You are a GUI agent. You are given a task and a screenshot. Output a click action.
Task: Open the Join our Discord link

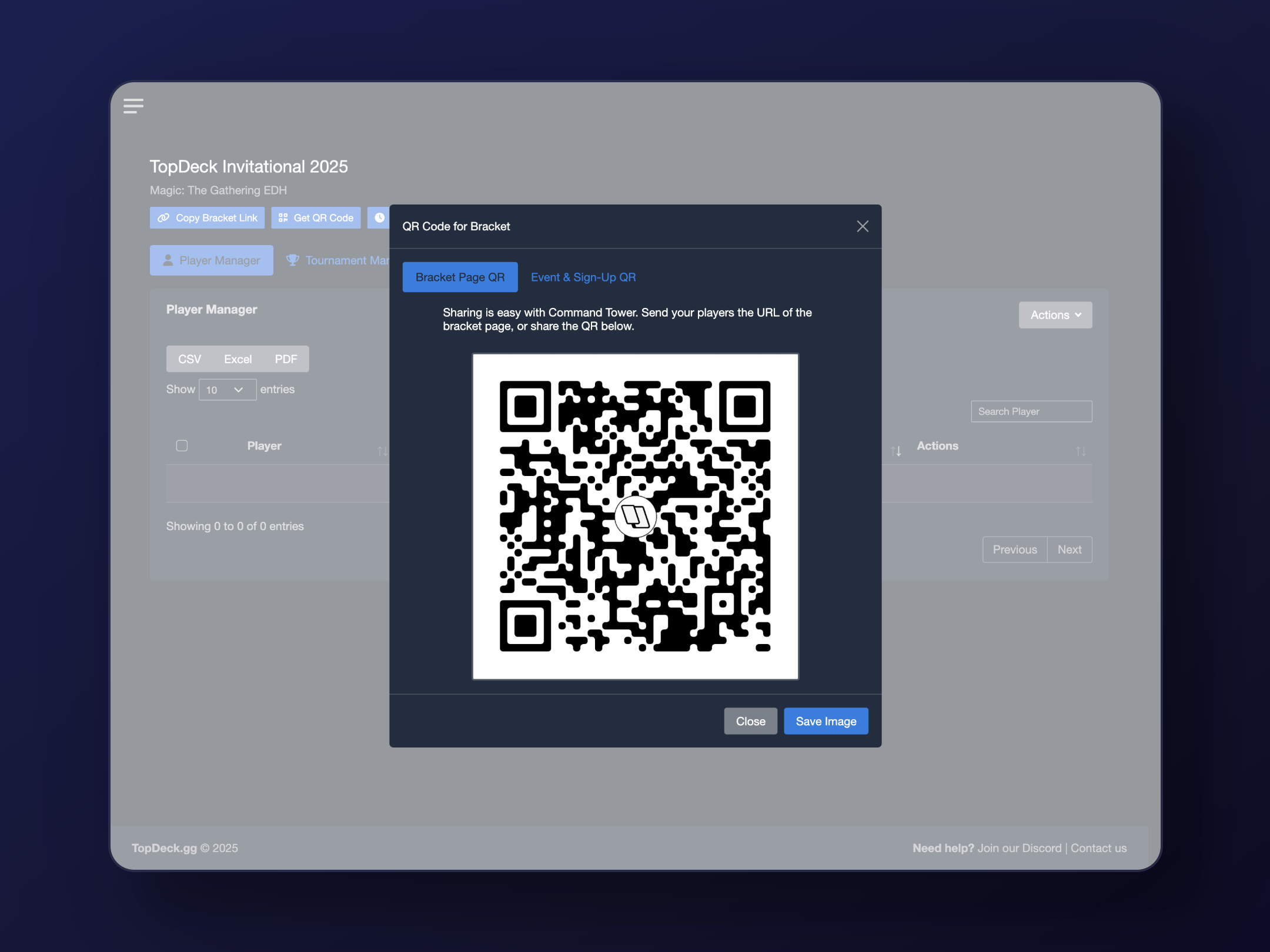coord(1019,848)
